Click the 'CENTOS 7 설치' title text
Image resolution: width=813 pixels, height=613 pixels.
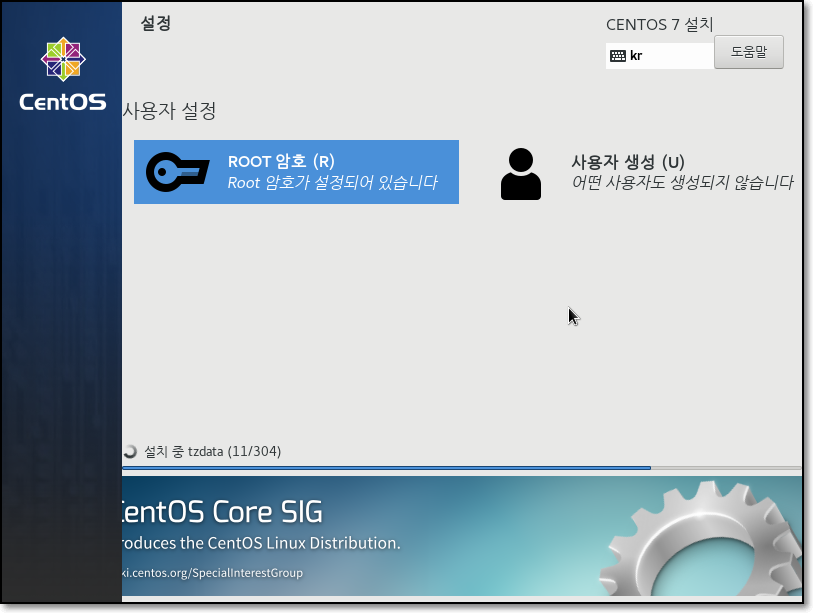click(660, 24)
